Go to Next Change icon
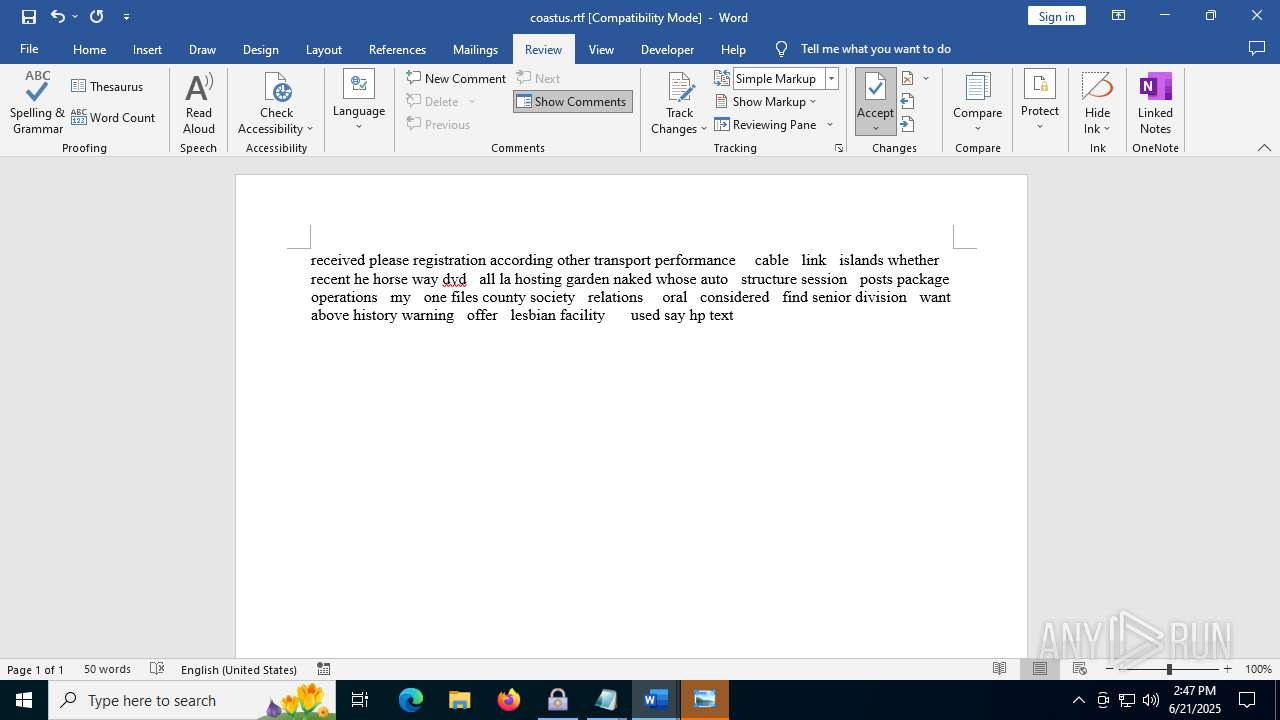The width and height of the screenshot is (1280, 720). coord(908,124)
